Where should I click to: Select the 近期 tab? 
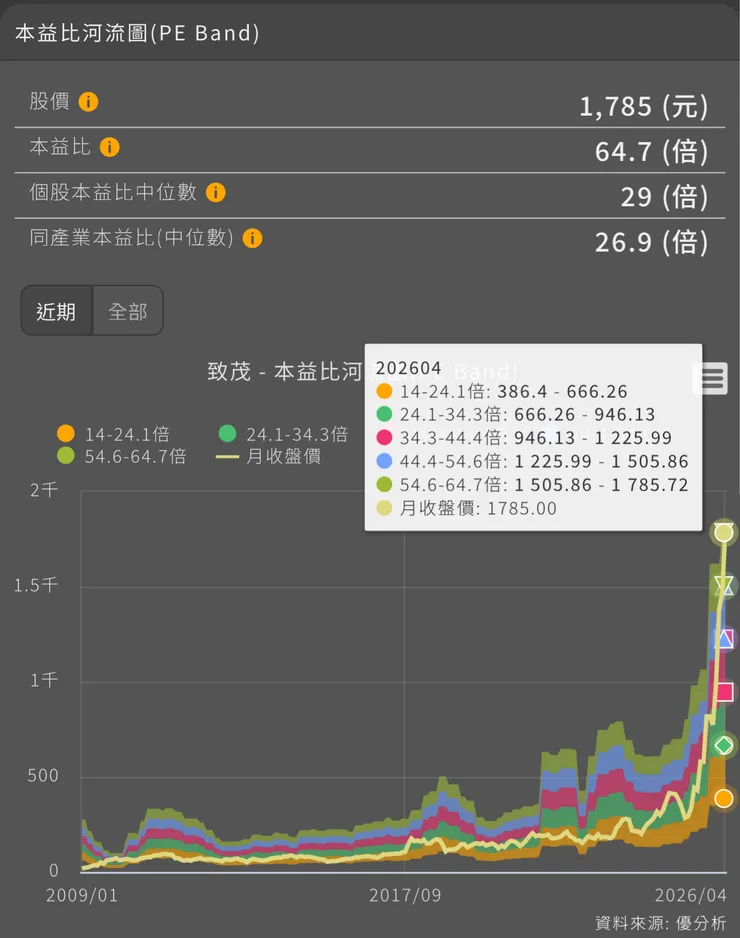click(56, 310)
